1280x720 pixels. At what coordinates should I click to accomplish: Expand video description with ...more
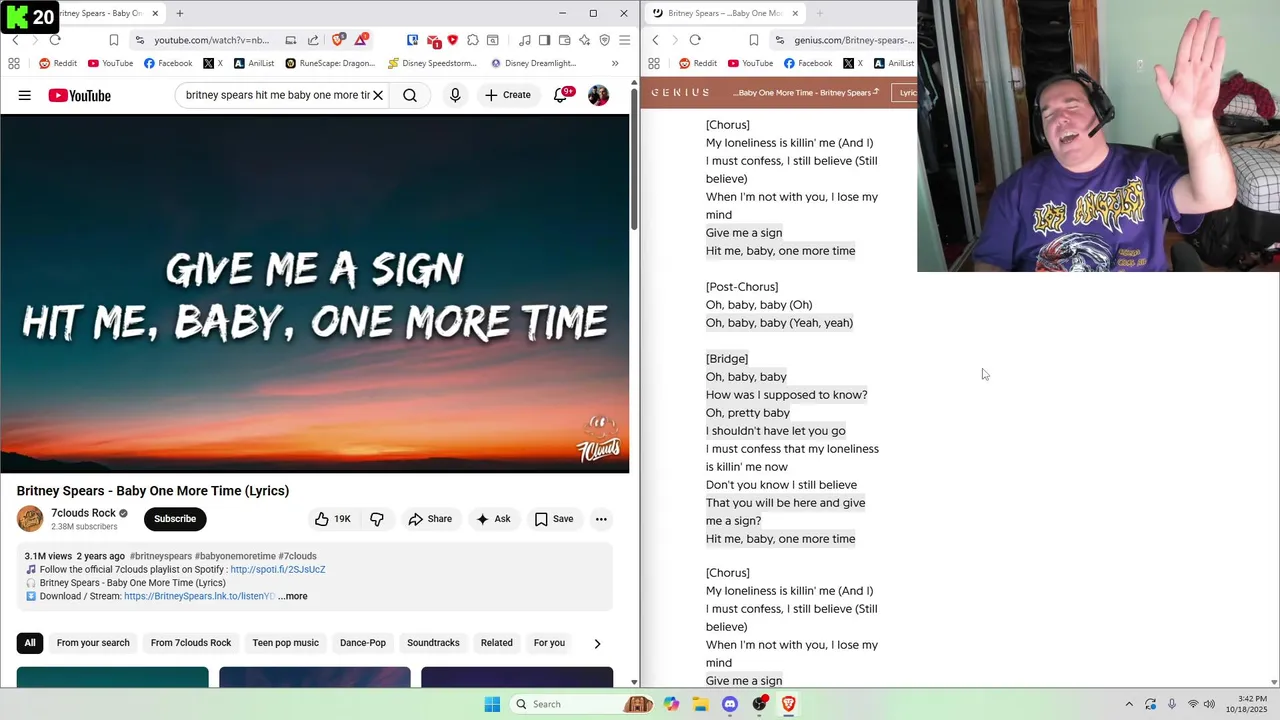pyautogui.click(x=293, y=596)
